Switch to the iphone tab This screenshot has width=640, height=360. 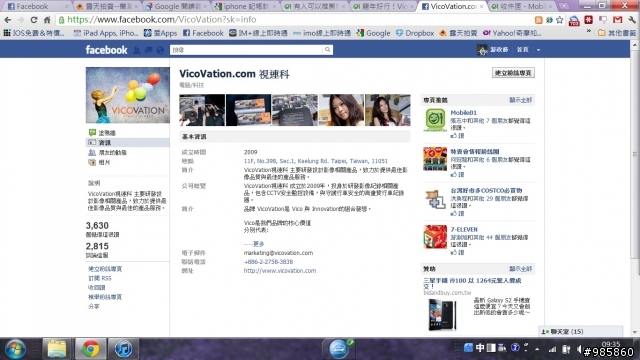[246, 6]
